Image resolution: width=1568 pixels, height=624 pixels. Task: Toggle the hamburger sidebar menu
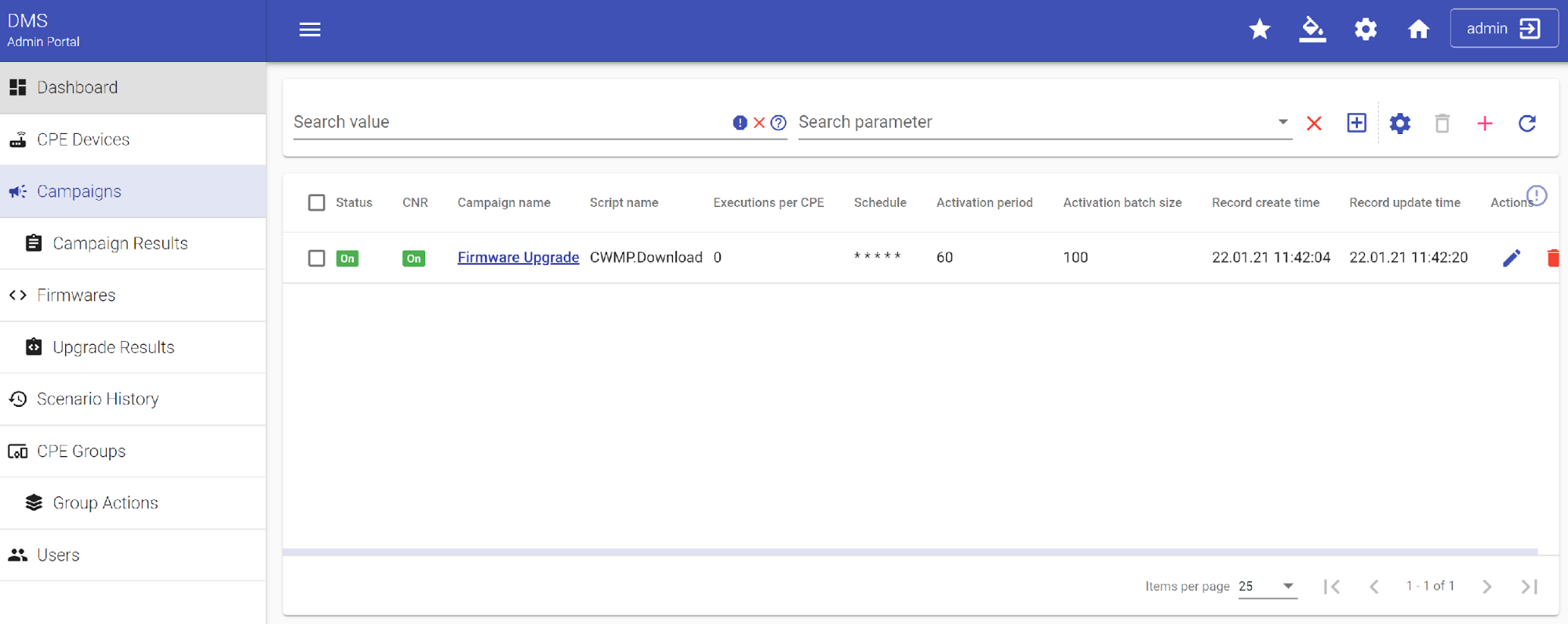(310, 30)
